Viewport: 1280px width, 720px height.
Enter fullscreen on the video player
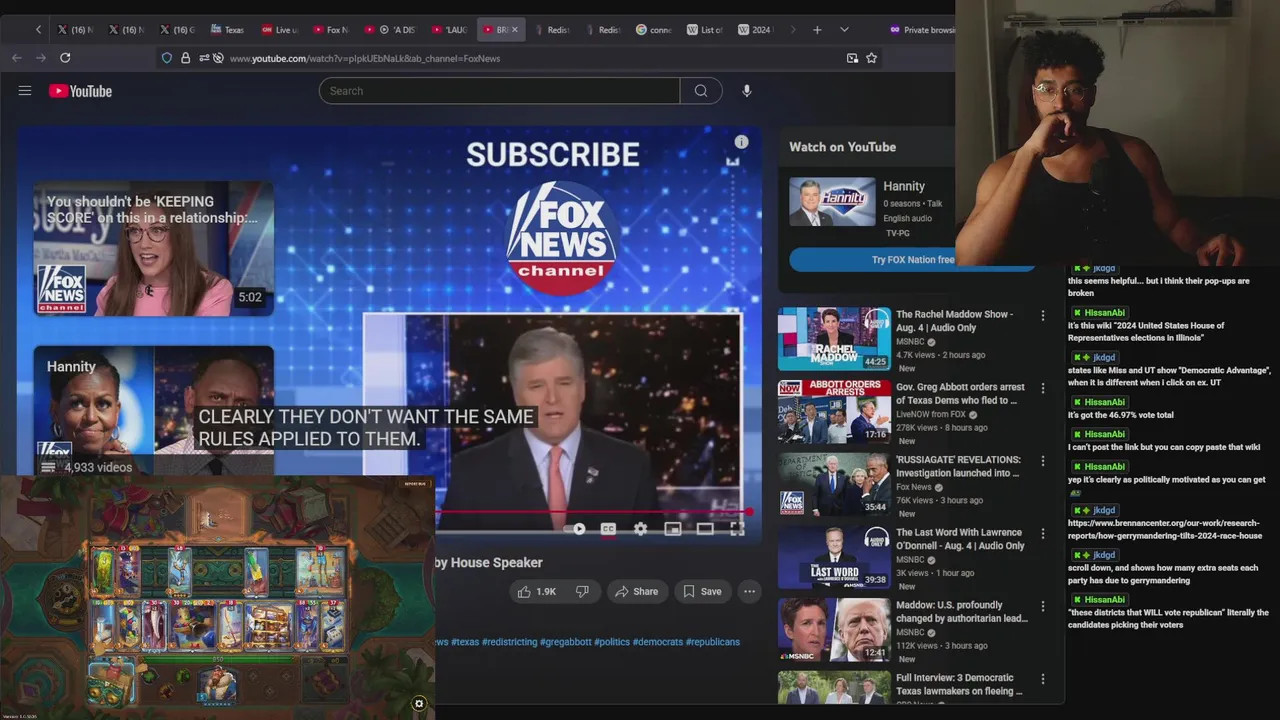[737, 529]
